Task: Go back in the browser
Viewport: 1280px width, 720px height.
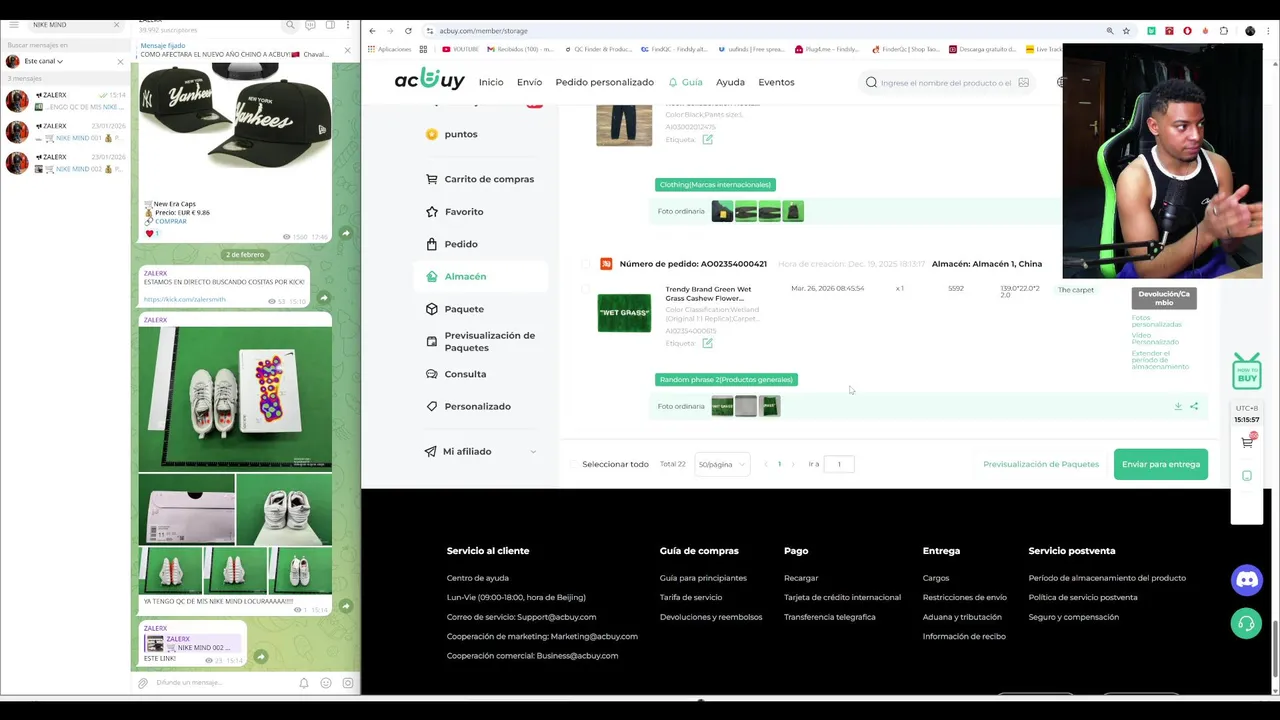Action: 372,31
